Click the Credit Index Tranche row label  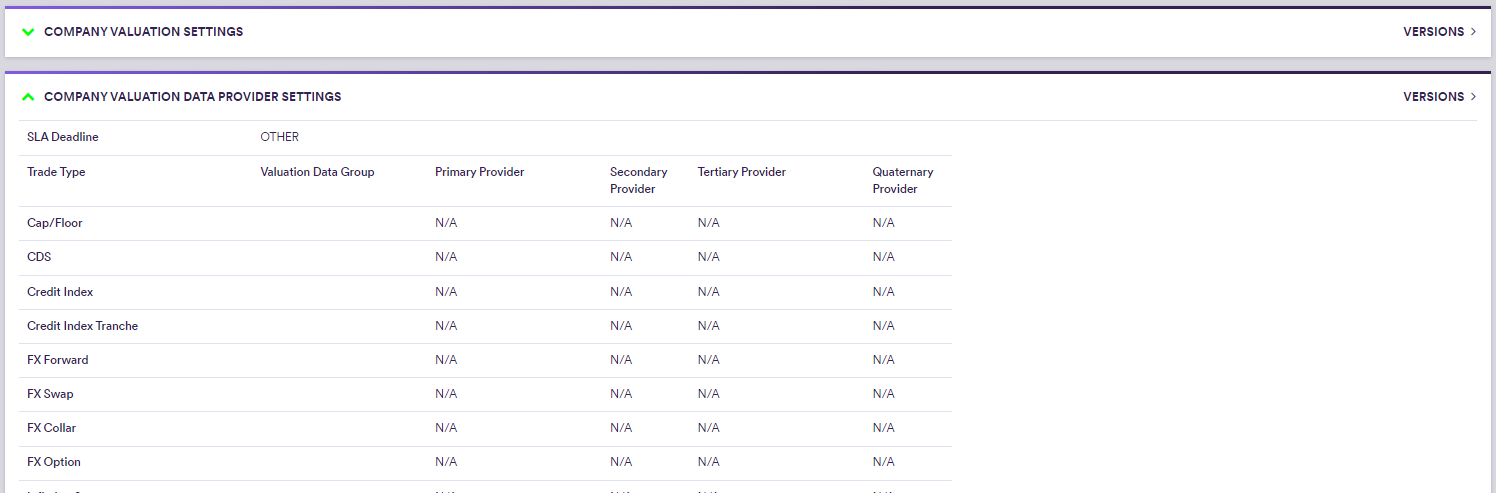(x=82, y=326)
